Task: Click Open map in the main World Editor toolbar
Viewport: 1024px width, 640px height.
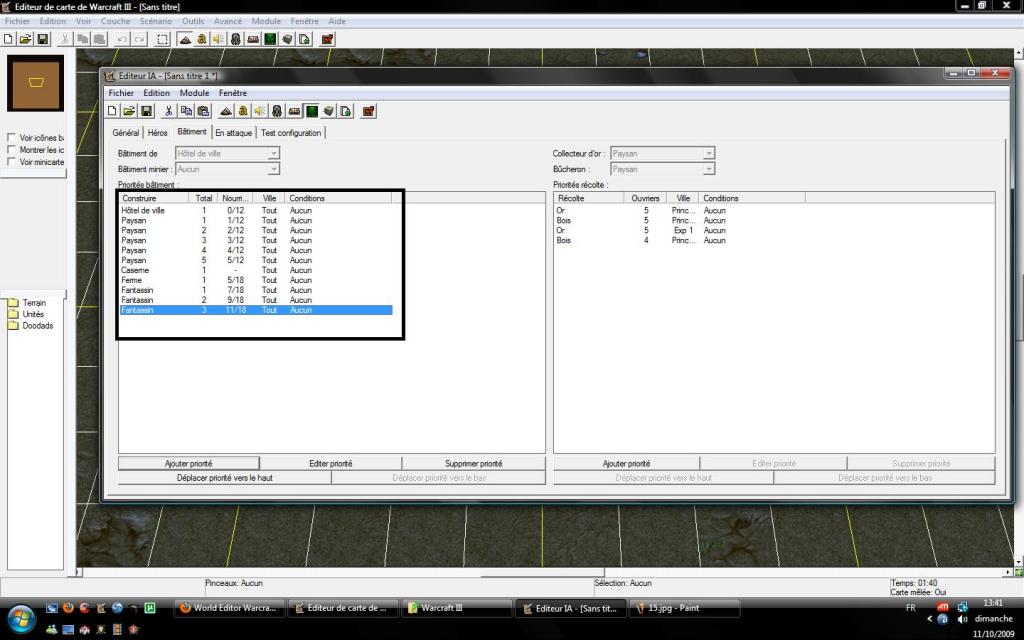Action: [25, 39]
